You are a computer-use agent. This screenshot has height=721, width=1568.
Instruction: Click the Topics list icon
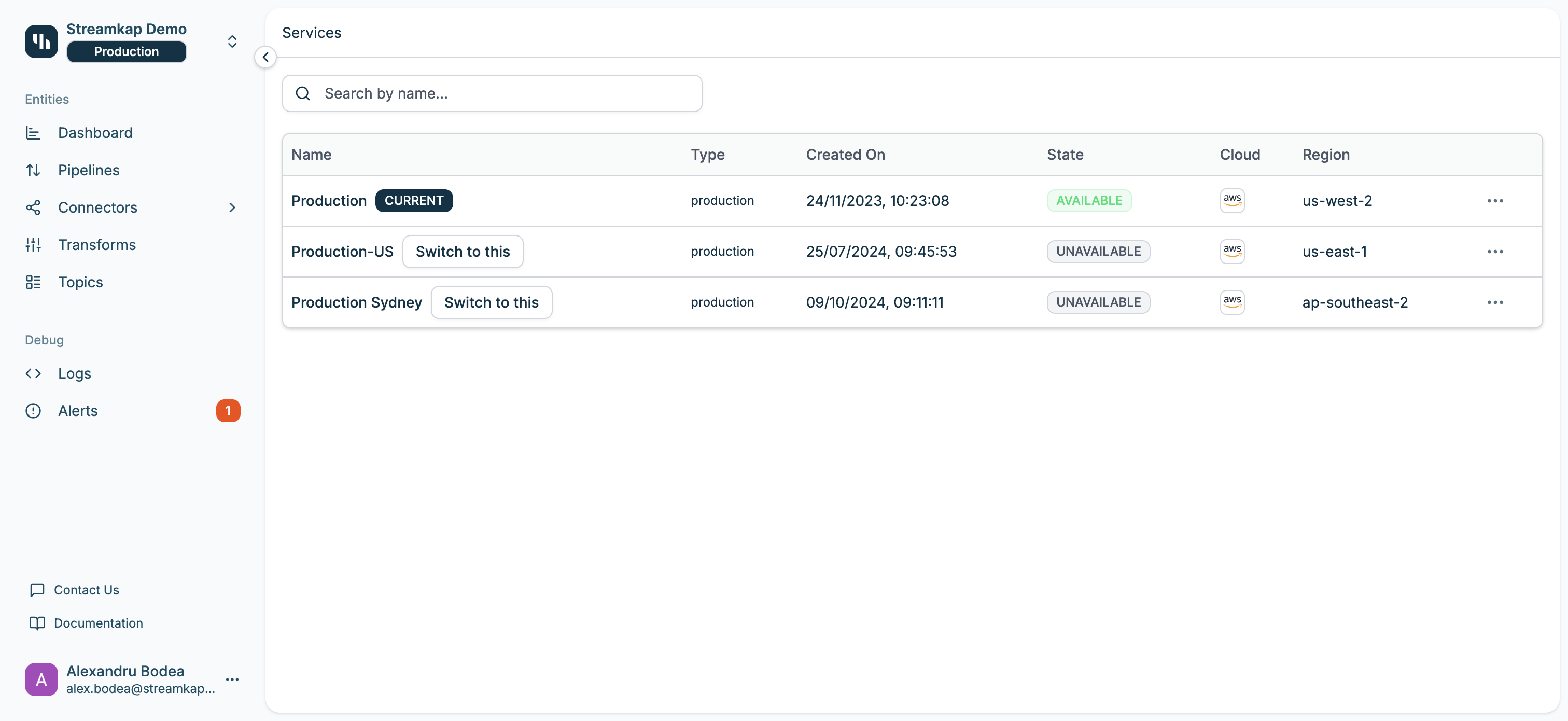33,282
